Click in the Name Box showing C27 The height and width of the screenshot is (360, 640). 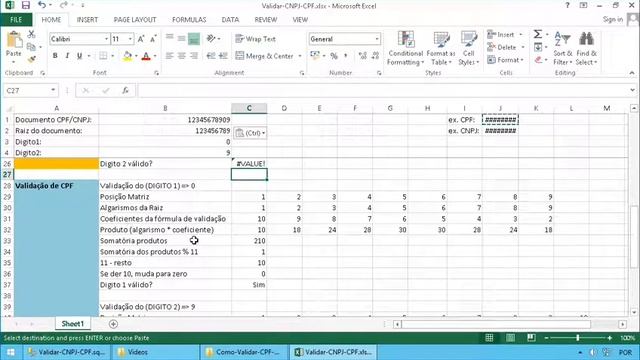(26, 91)
